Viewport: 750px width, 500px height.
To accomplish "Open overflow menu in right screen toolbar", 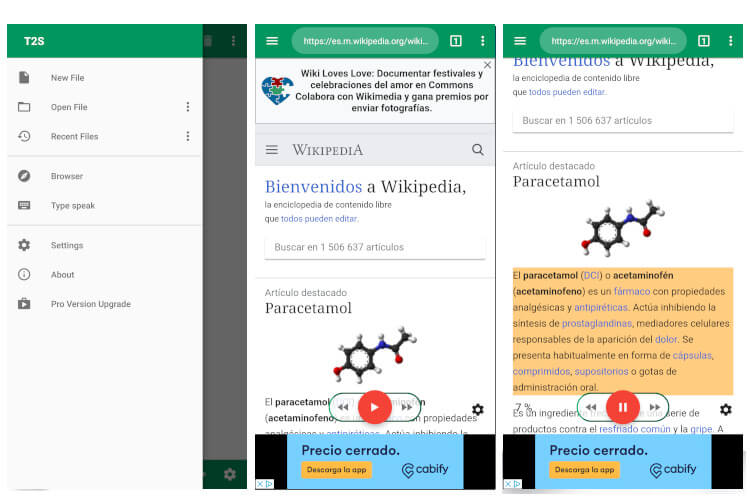I will pyautogui.click(x=730, y=41).
